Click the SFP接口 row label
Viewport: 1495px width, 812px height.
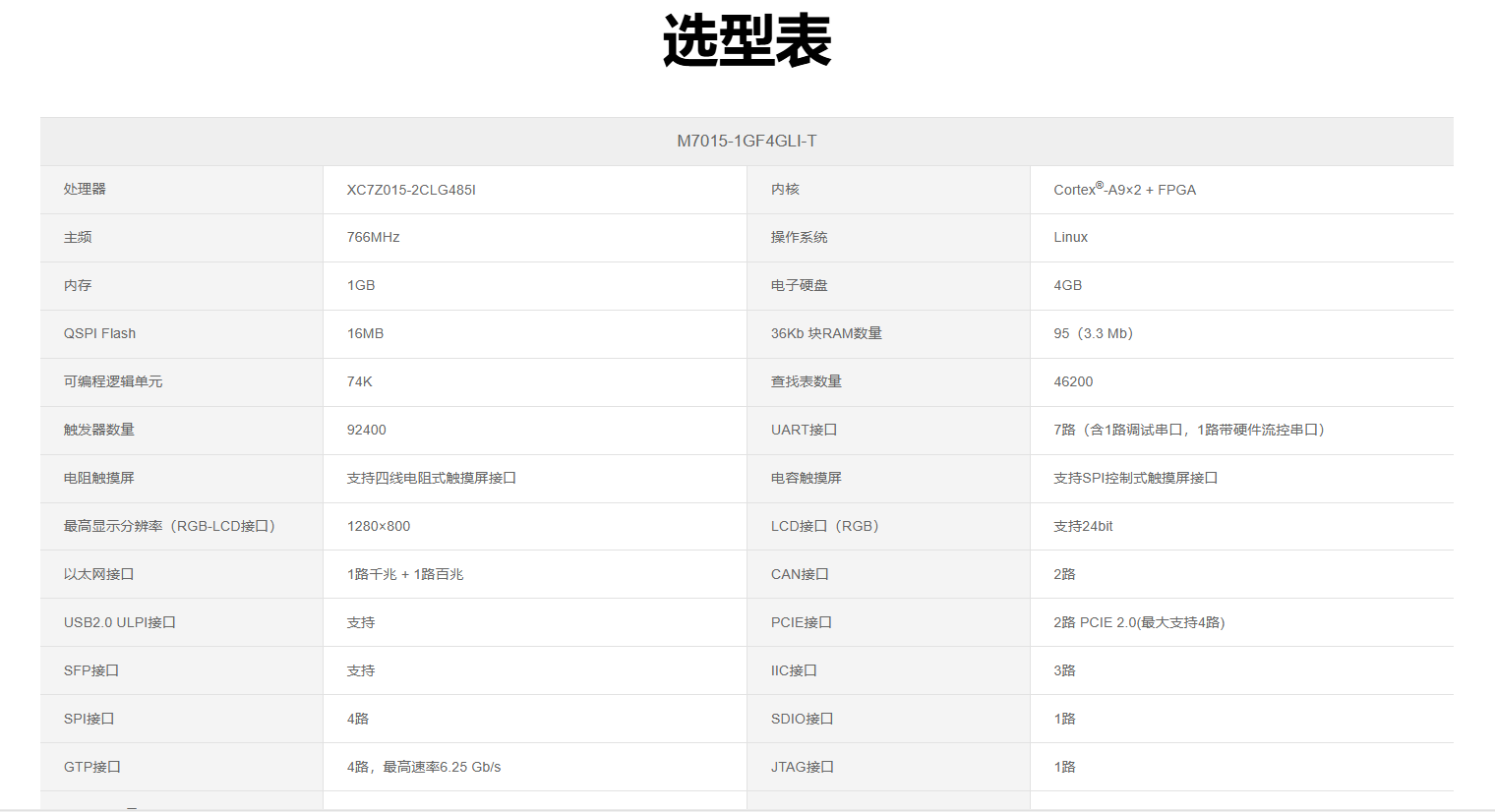point(90,671)
